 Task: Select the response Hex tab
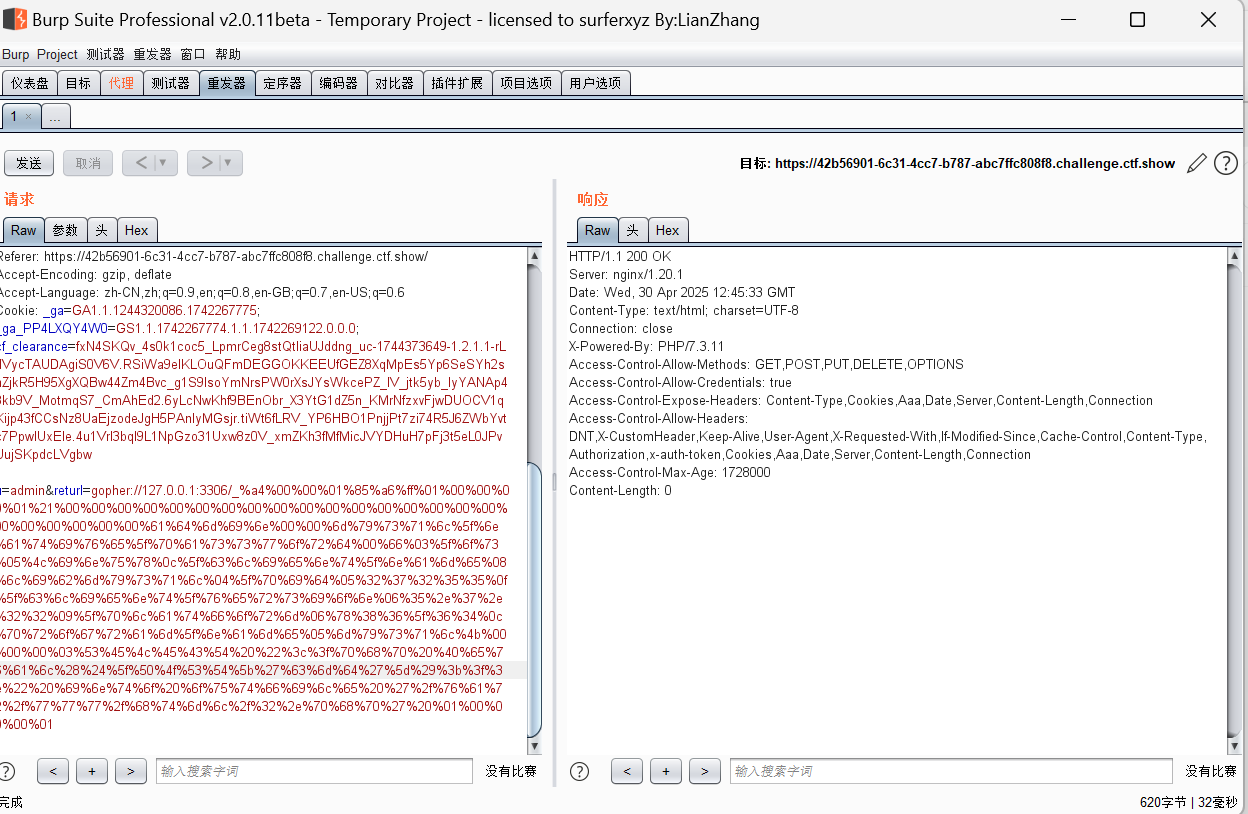(x=668, y=230)
